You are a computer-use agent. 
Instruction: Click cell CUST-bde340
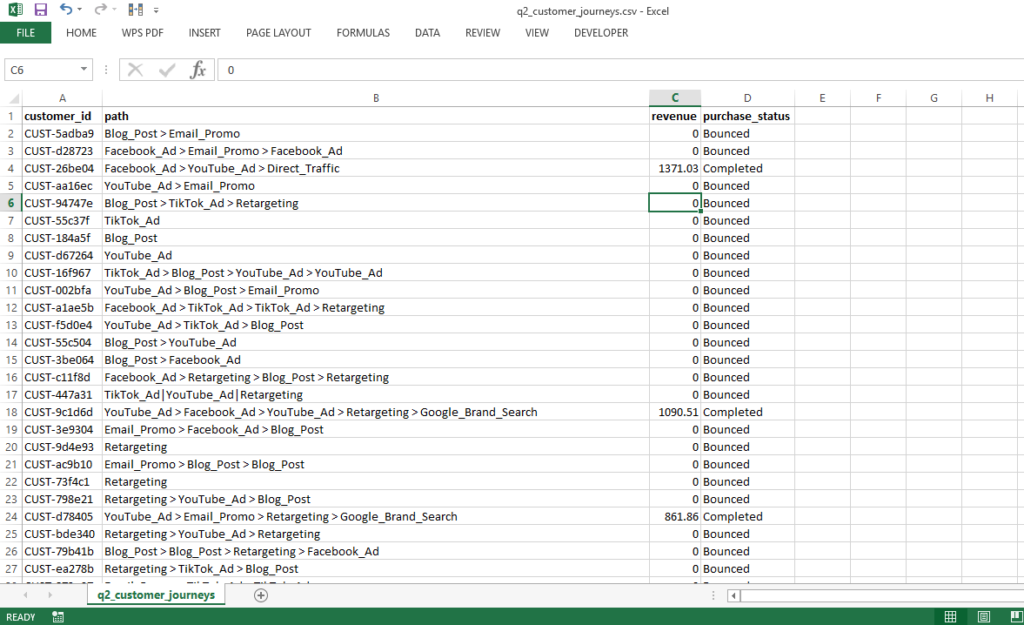coord(62,534)
